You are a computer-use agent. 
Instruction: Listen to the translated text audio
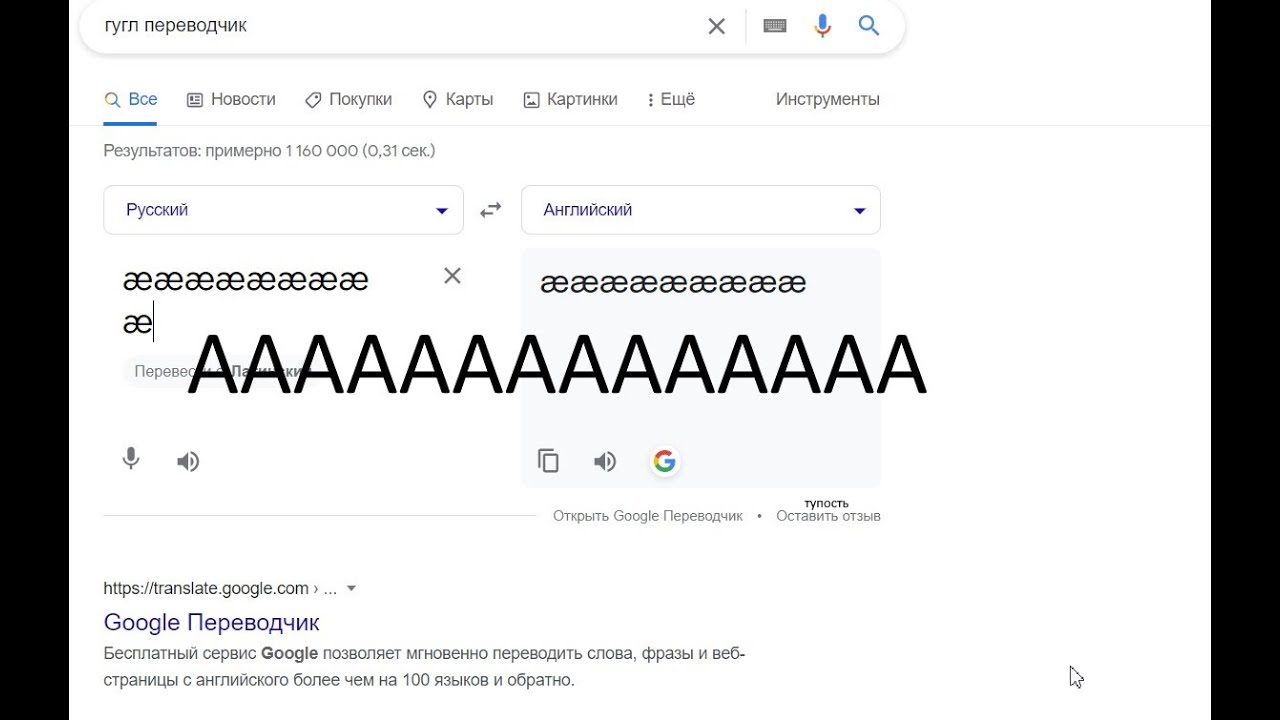click(605, 461)
